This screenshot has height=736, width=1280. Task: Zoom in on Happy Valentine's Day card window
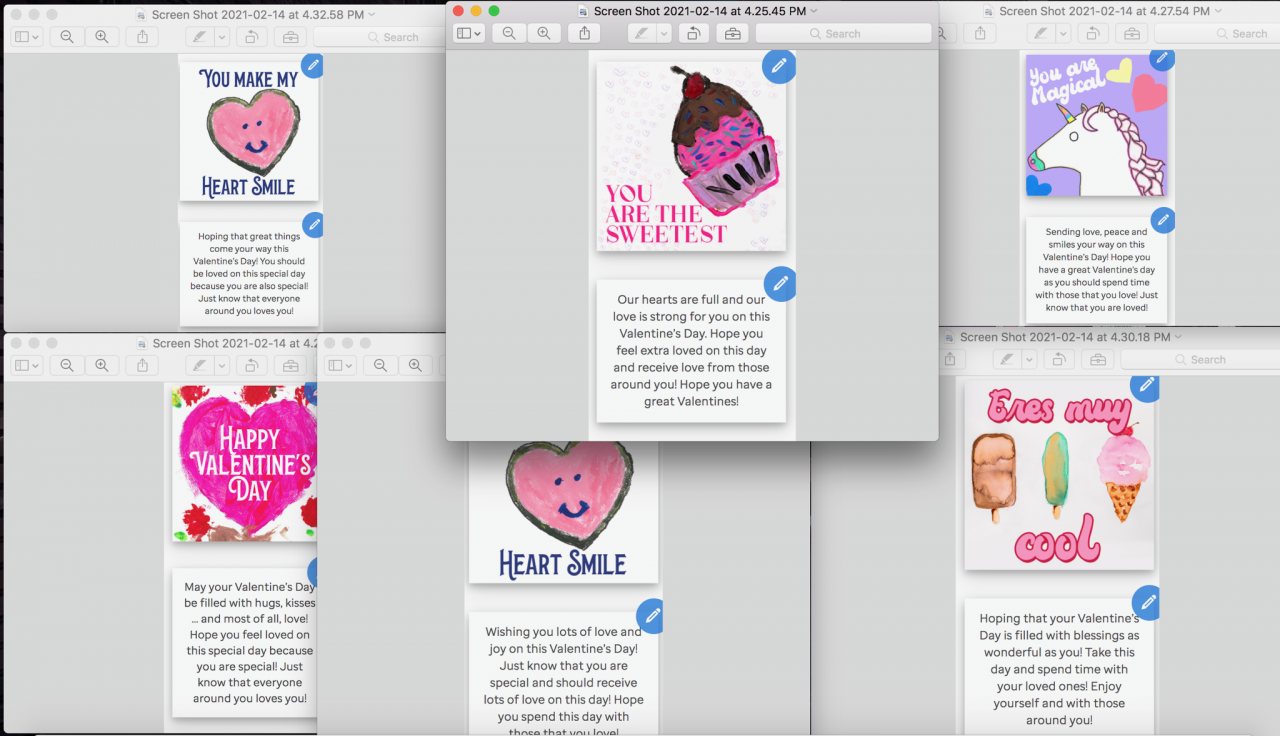click(101, 365)
